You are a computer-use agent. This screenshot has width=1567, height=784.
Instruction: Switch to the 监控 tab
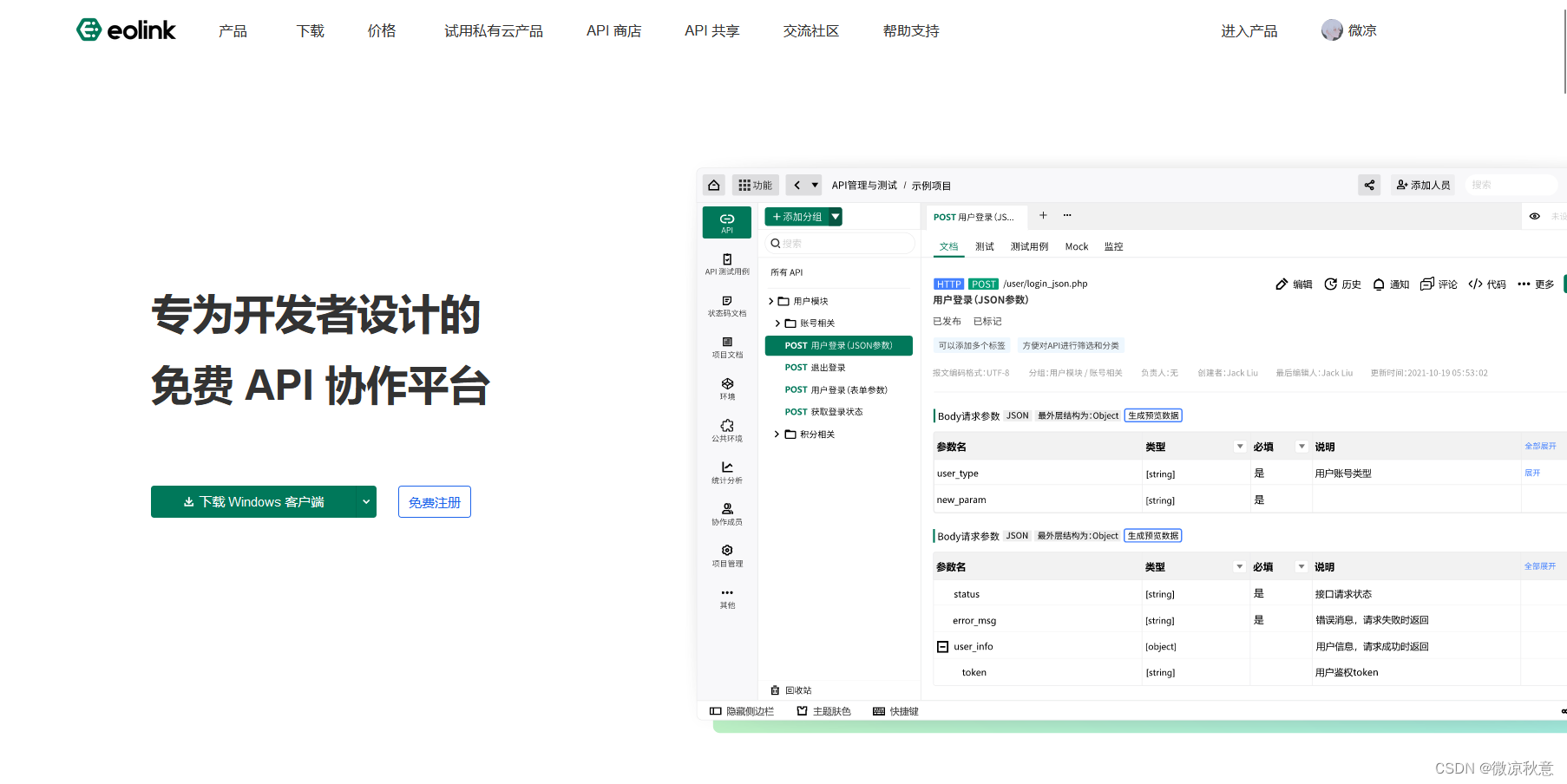[x=1114, y=247]
